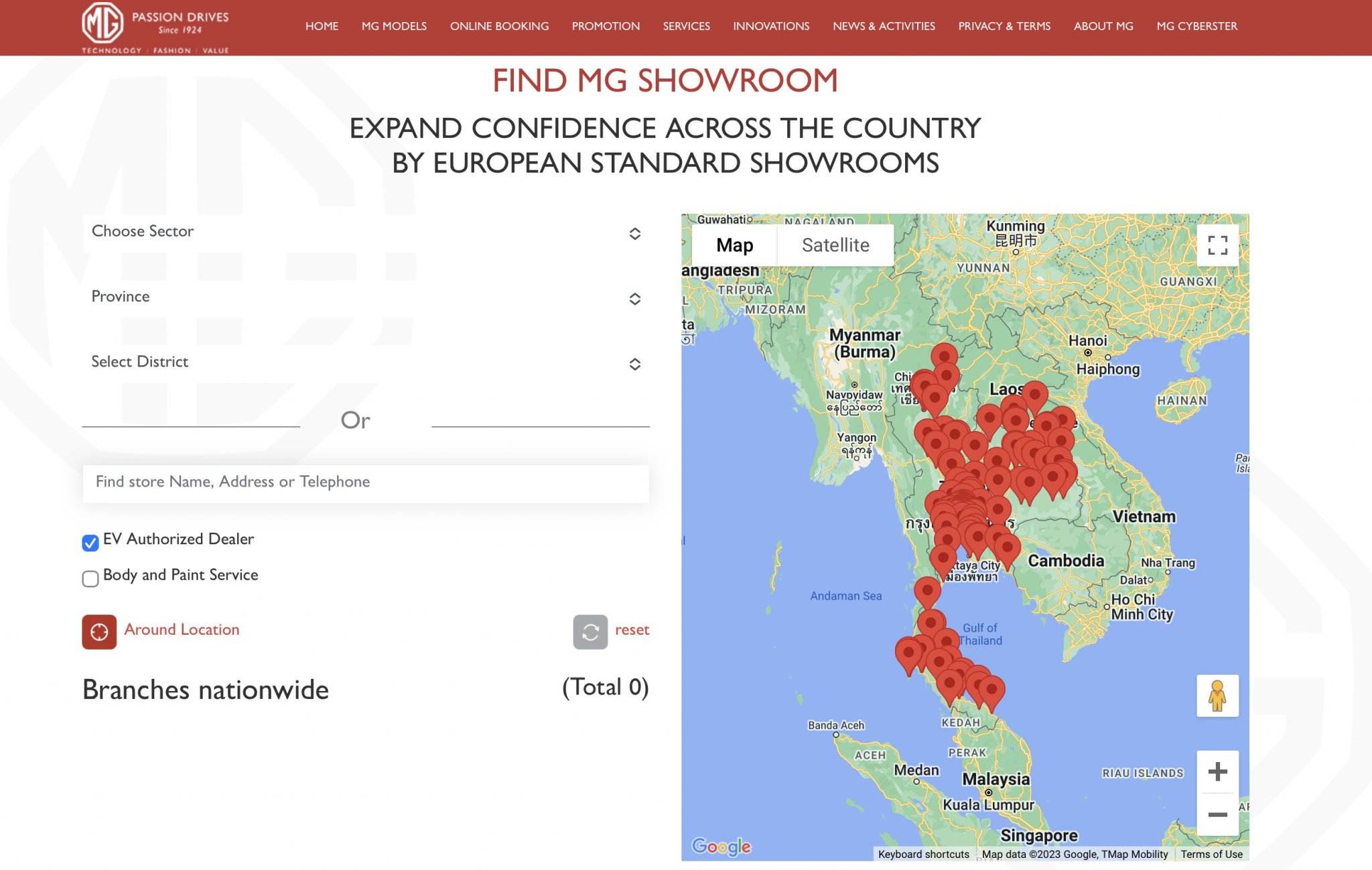Click the Province up-down arrows
The image size is (1372, 870).
[x=634, y=299]
